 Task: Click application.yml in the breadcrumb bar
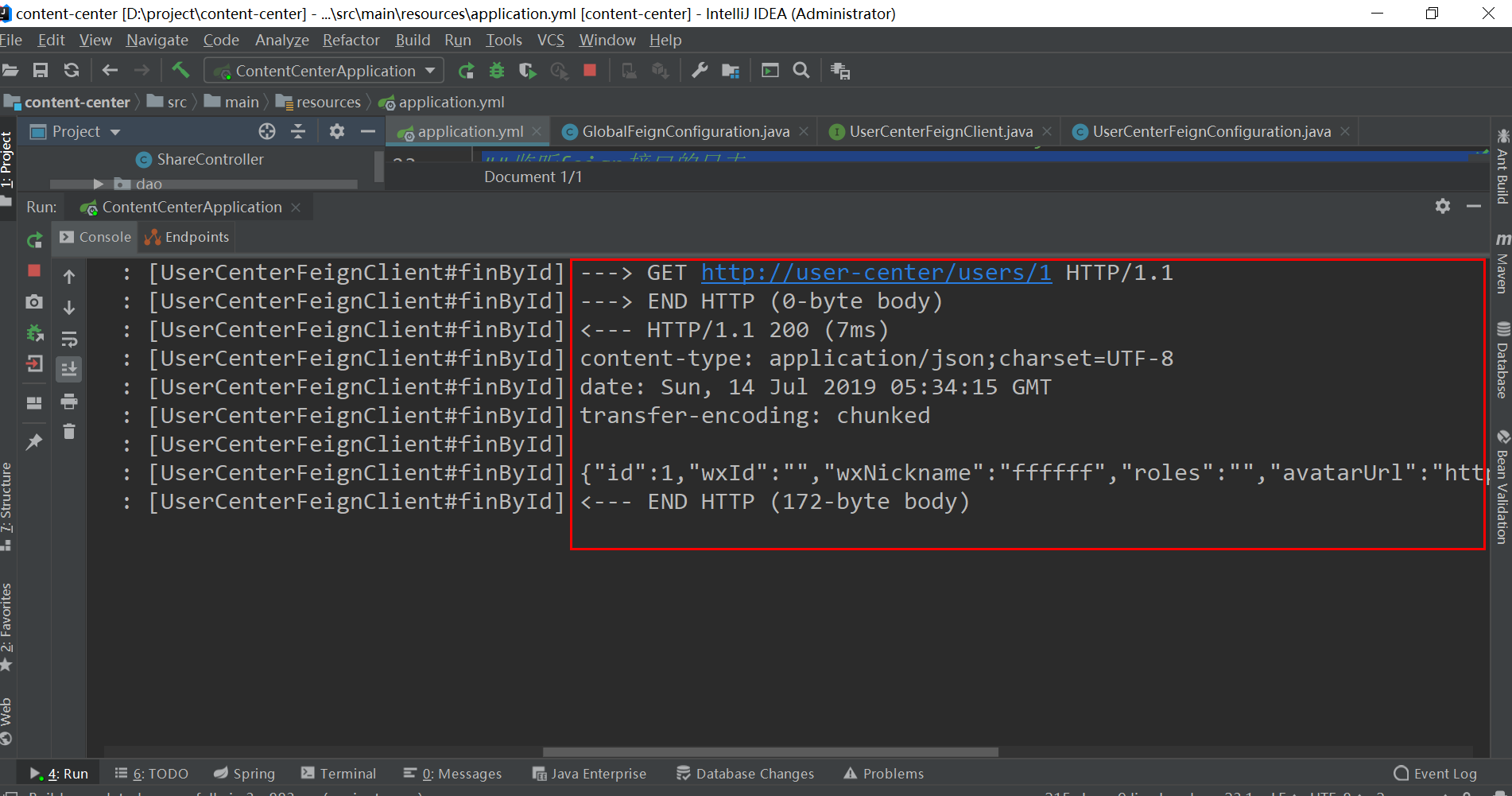coord(442,102)
